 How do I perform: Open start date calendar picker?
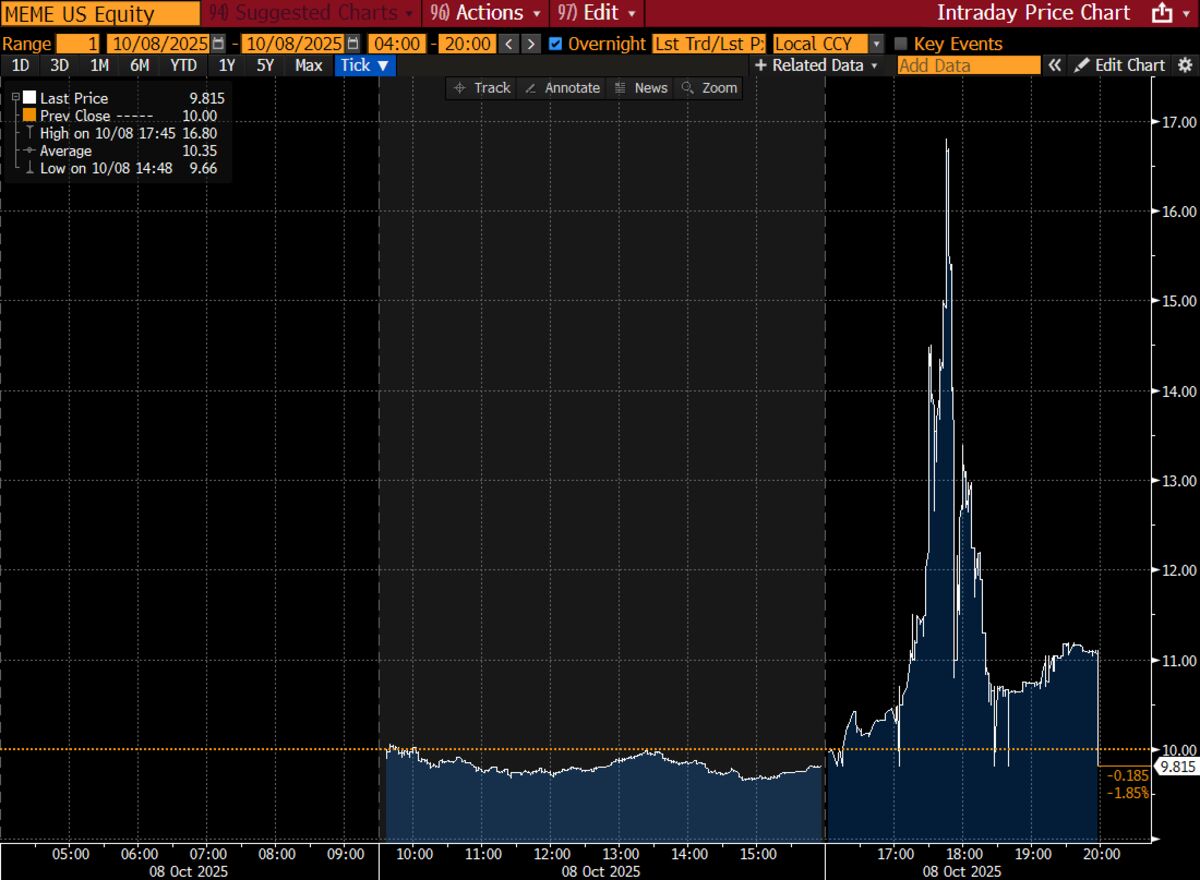click(218, 44)
